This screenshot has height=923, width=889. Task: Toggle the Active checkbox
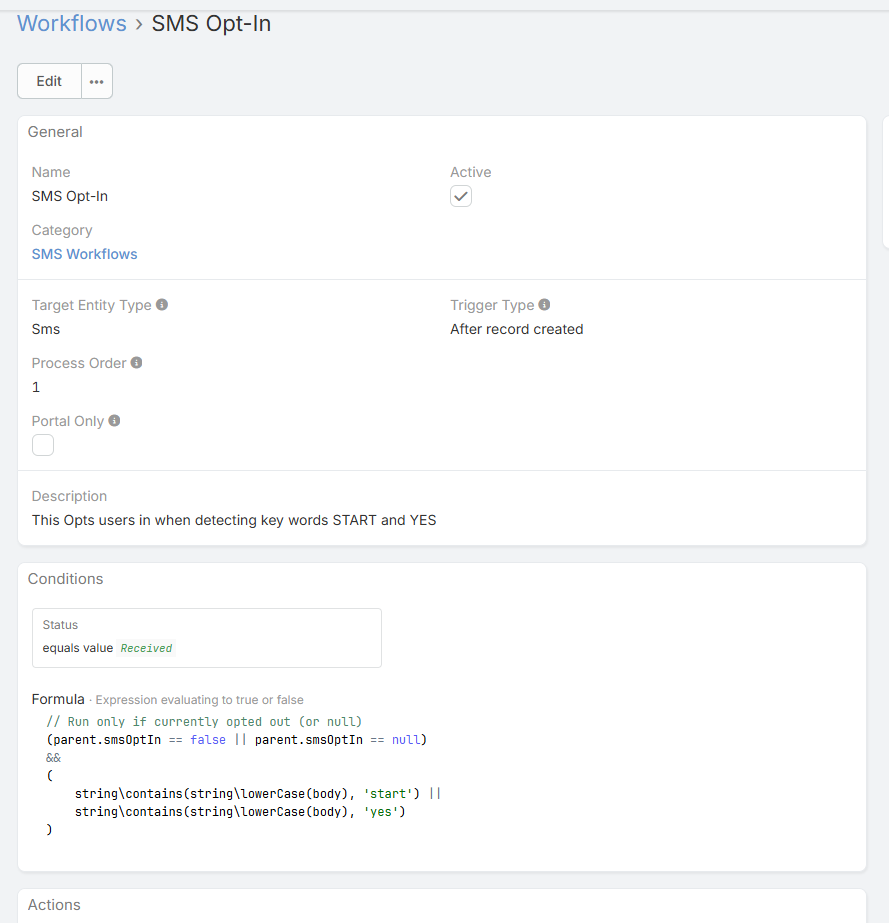pos(461,197)
